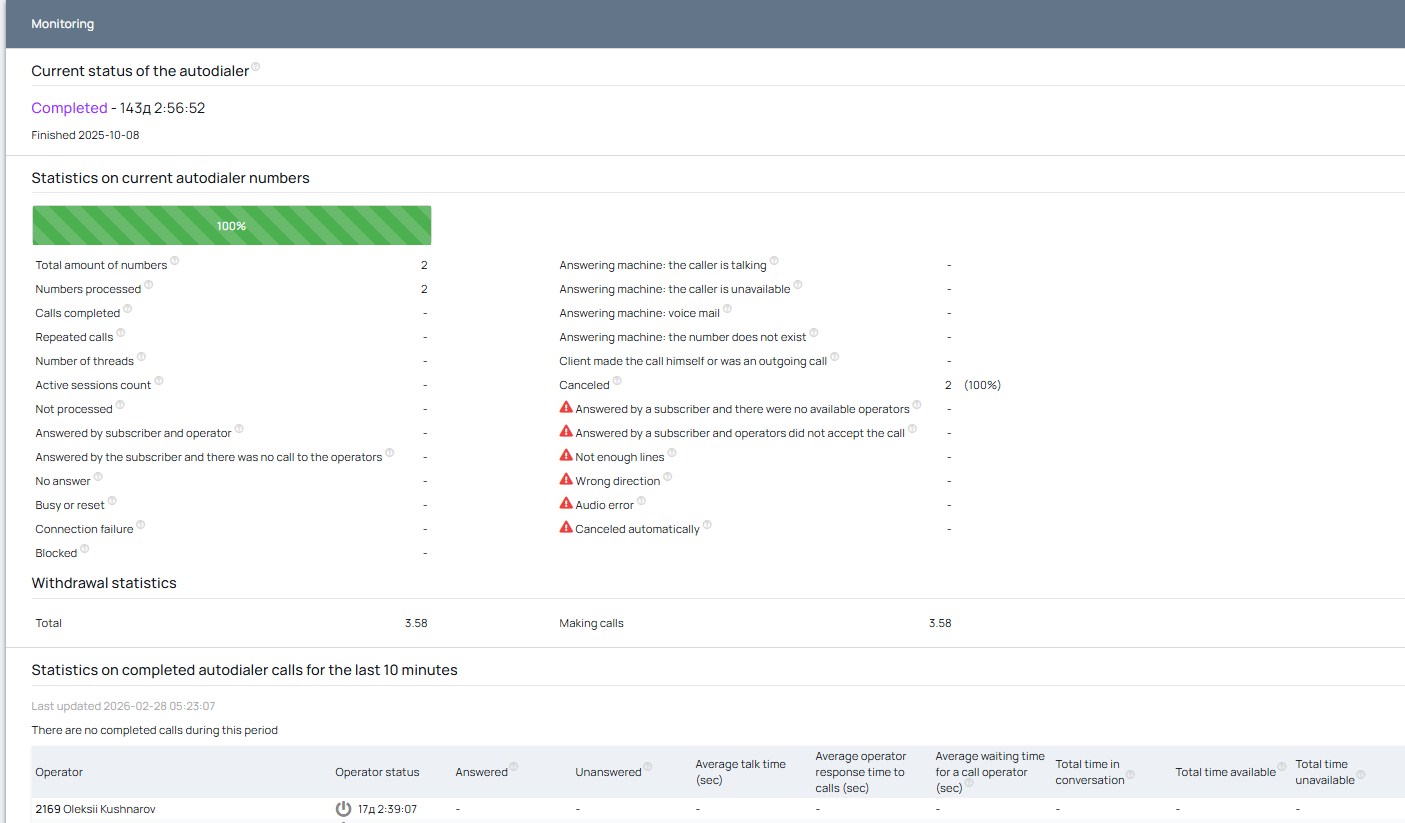Click help icon next to Canceled label
Screen dimensions: 1405x823
click(617, 381)
